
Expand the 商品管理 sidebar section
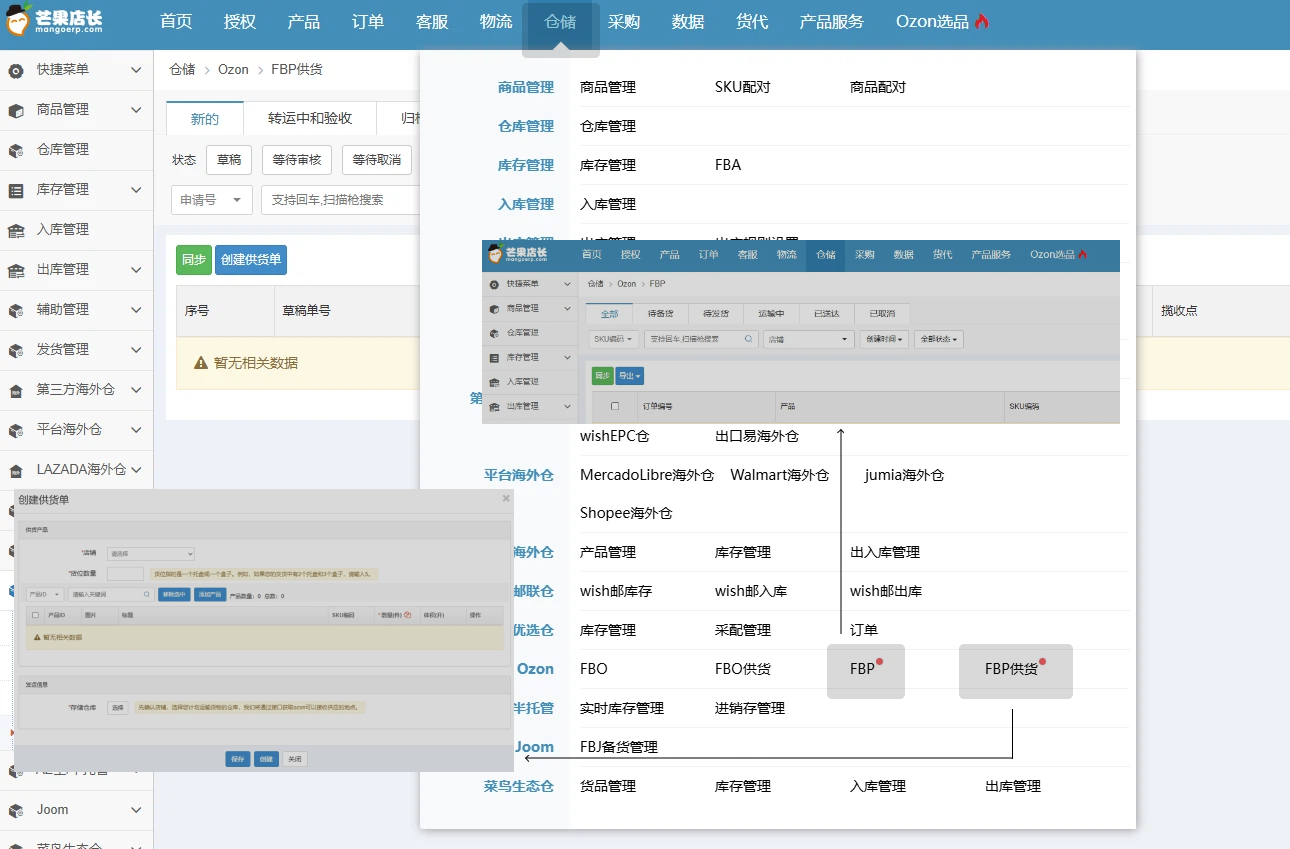(136, 110)
